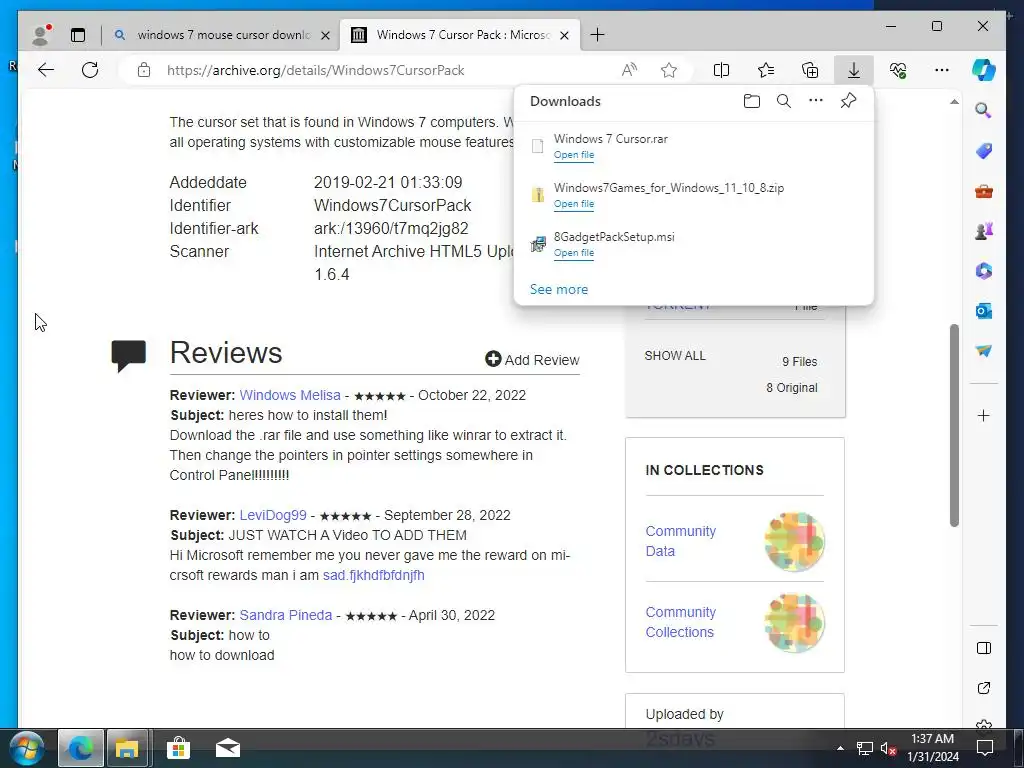Open sidebar Search icon
This screenshot has width=1024, height=768.
[x=984, y=110]
